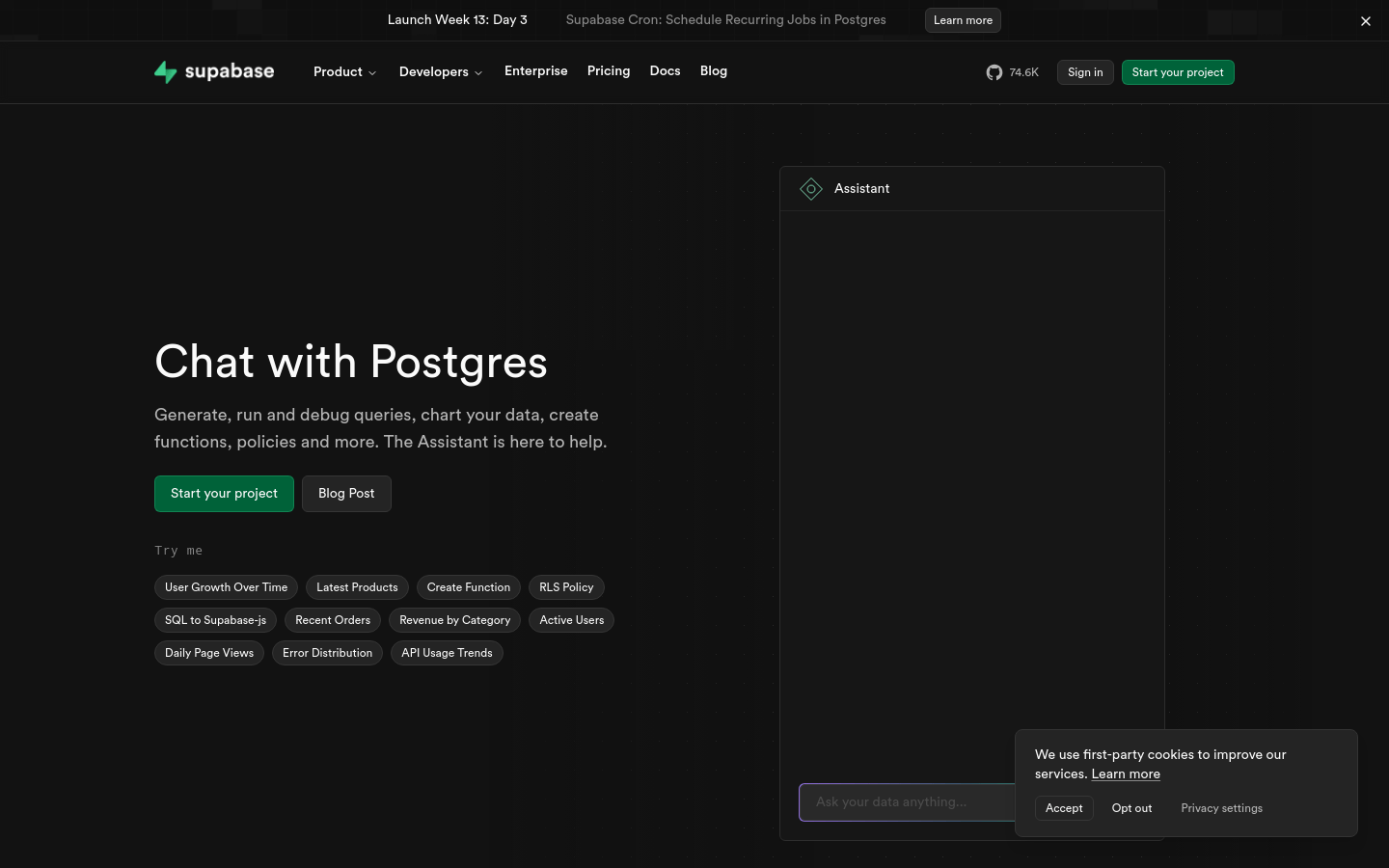
Task: Click the Sign in button
Action: coord(1085,72)
